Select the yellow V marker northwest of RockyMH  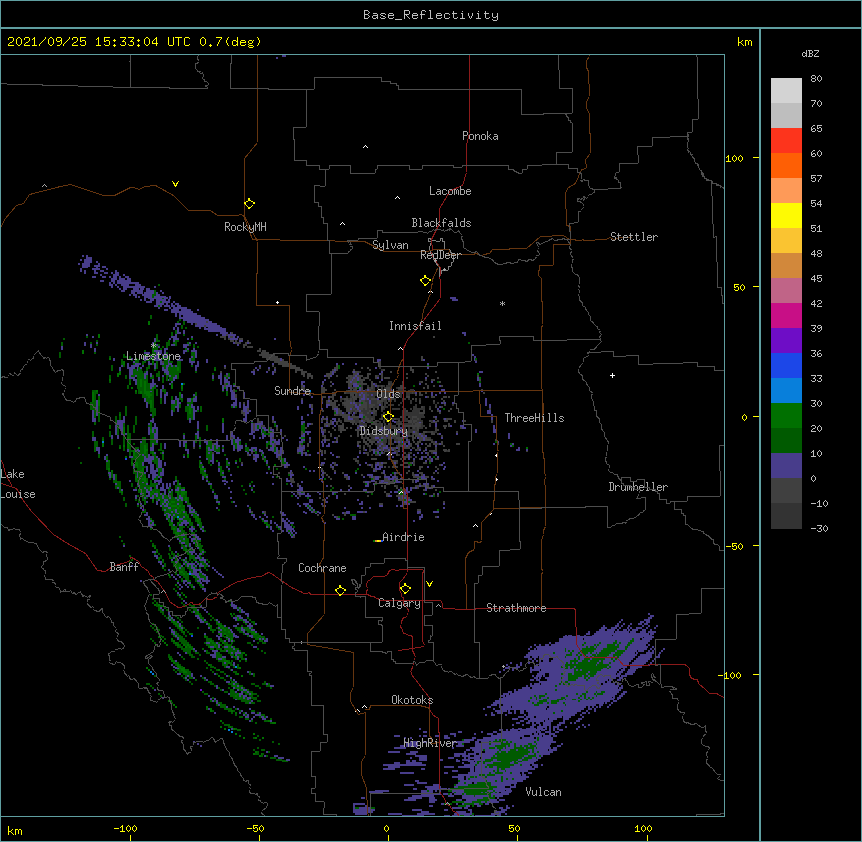[175, 184]
